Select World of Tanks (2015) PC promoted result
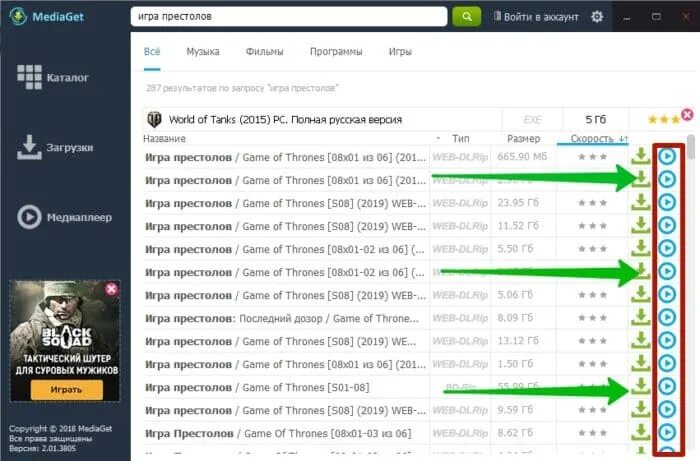700x461 pixels. [285, 120]
